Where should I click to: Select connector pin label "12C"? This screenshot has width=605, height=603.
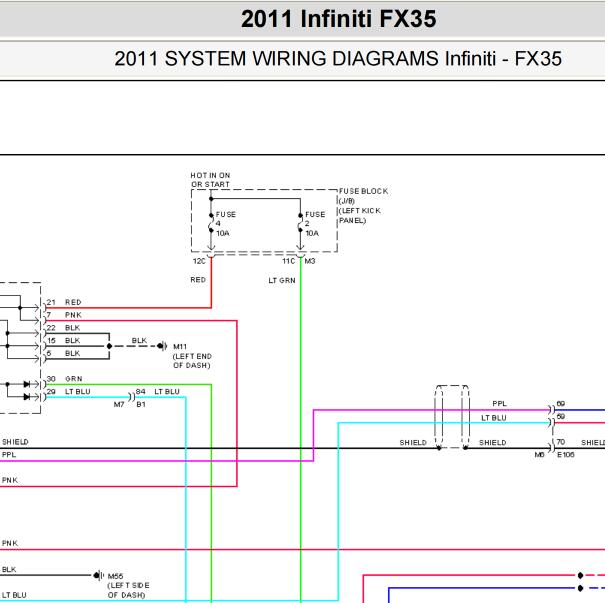(x=199, y=261)
